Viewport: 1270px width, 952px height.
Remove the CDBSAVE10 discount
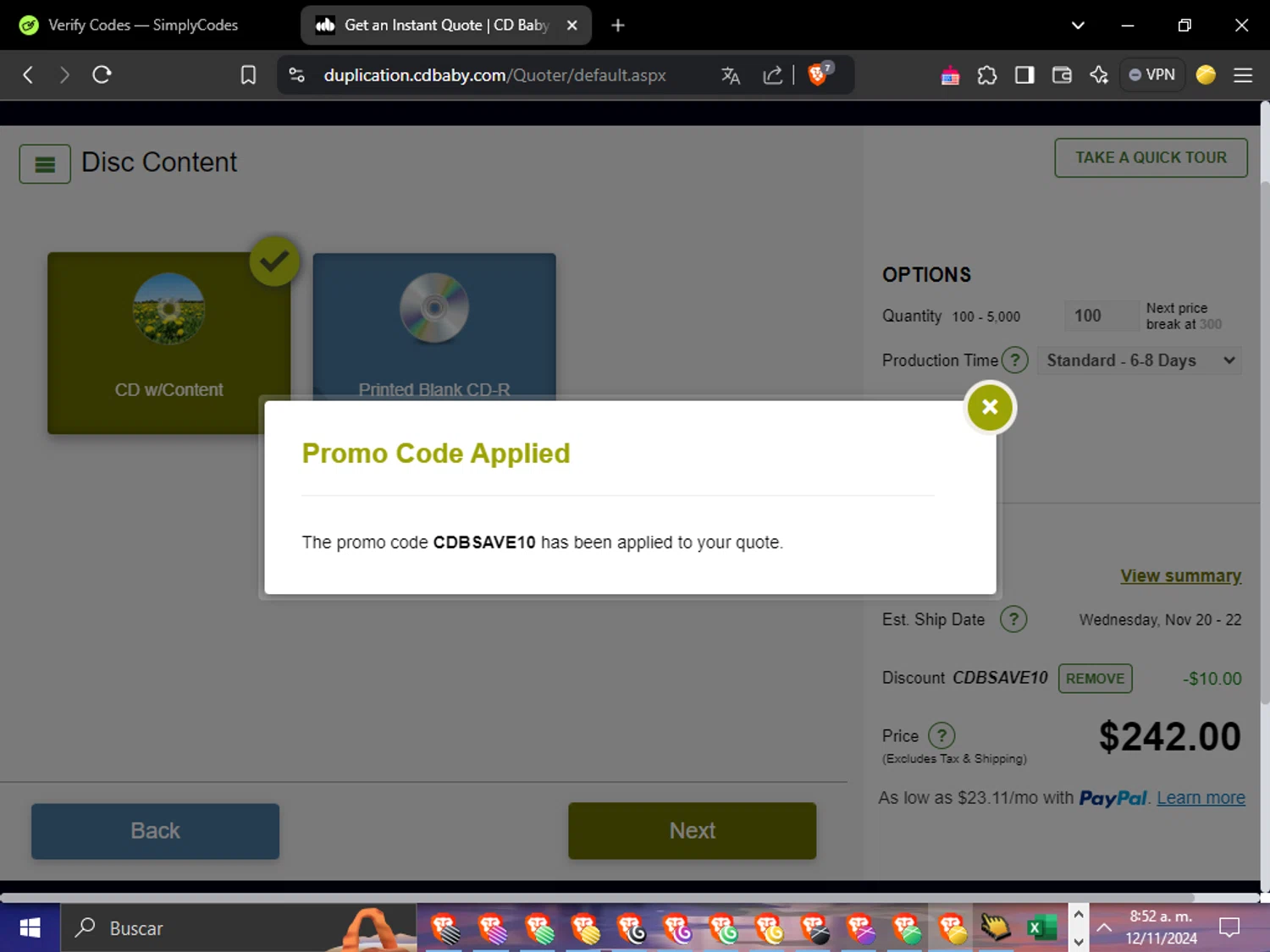click(x=1095, y=679)
